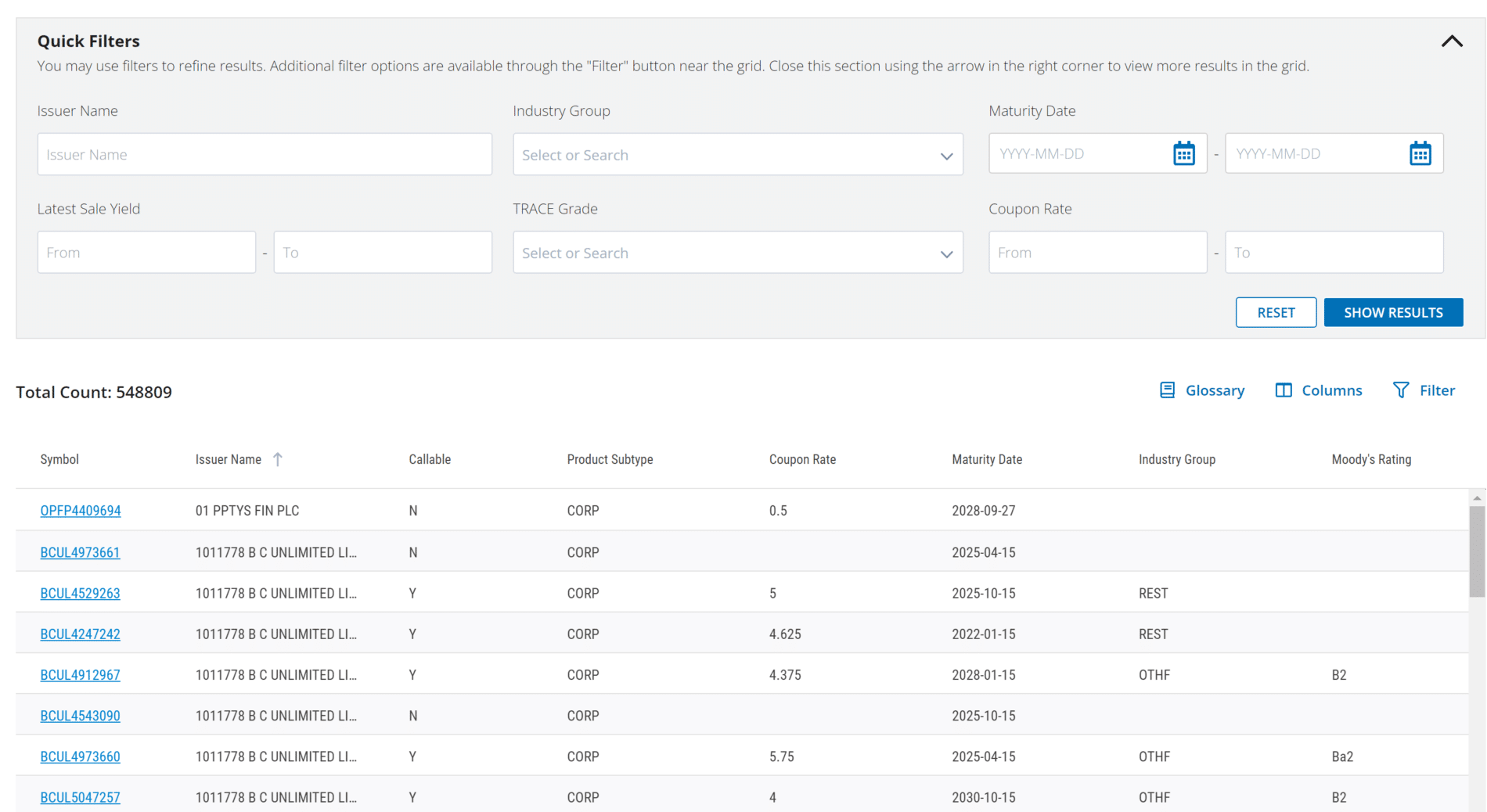Open the Maturity Date end calendar picker

[x=1420, y=154]
